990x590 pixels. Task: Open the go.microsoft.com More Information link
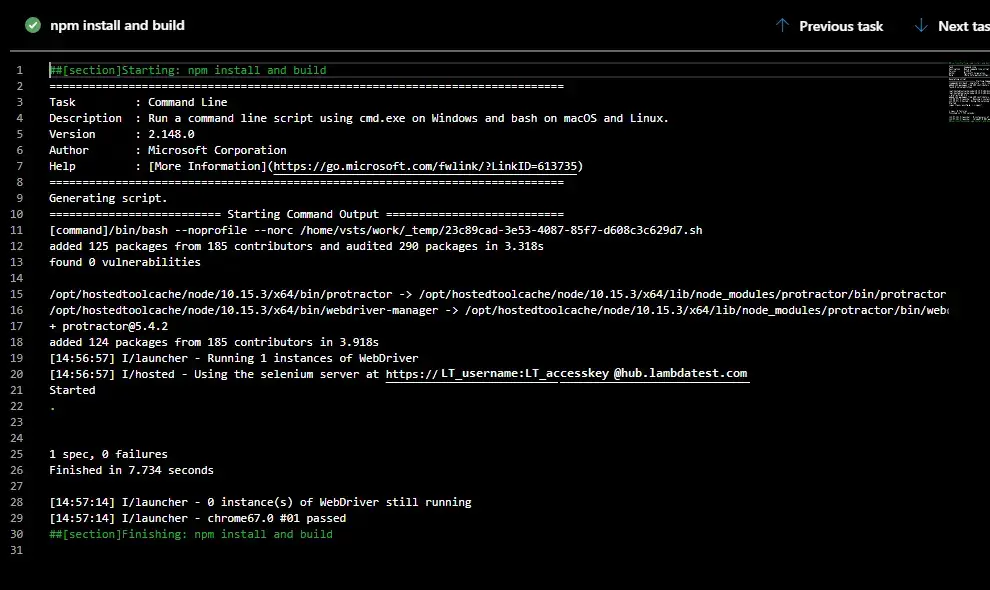tap(426, 166)
